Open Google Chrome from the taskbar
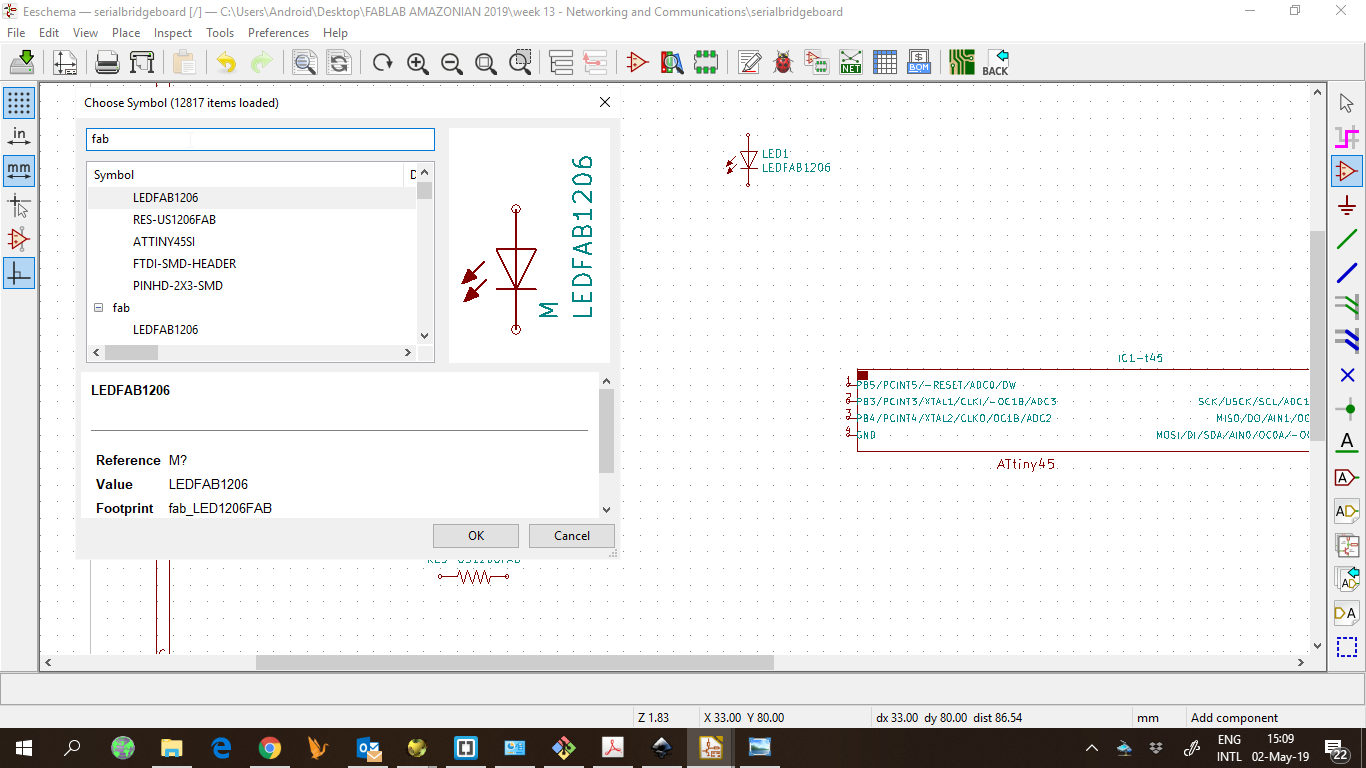 pos(270,748)
